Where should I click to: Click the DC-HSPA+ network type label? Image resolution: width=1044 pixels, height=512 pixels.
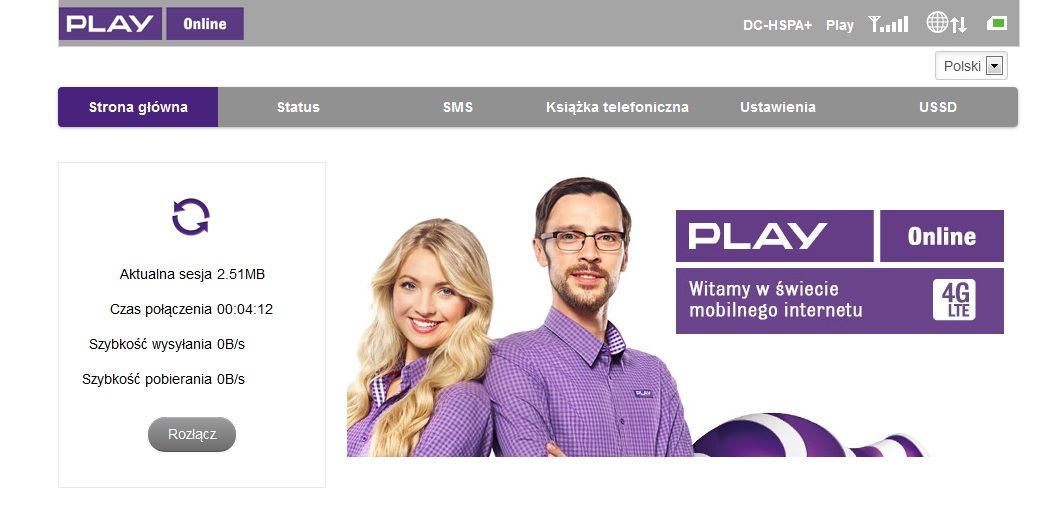coord(778,25)
